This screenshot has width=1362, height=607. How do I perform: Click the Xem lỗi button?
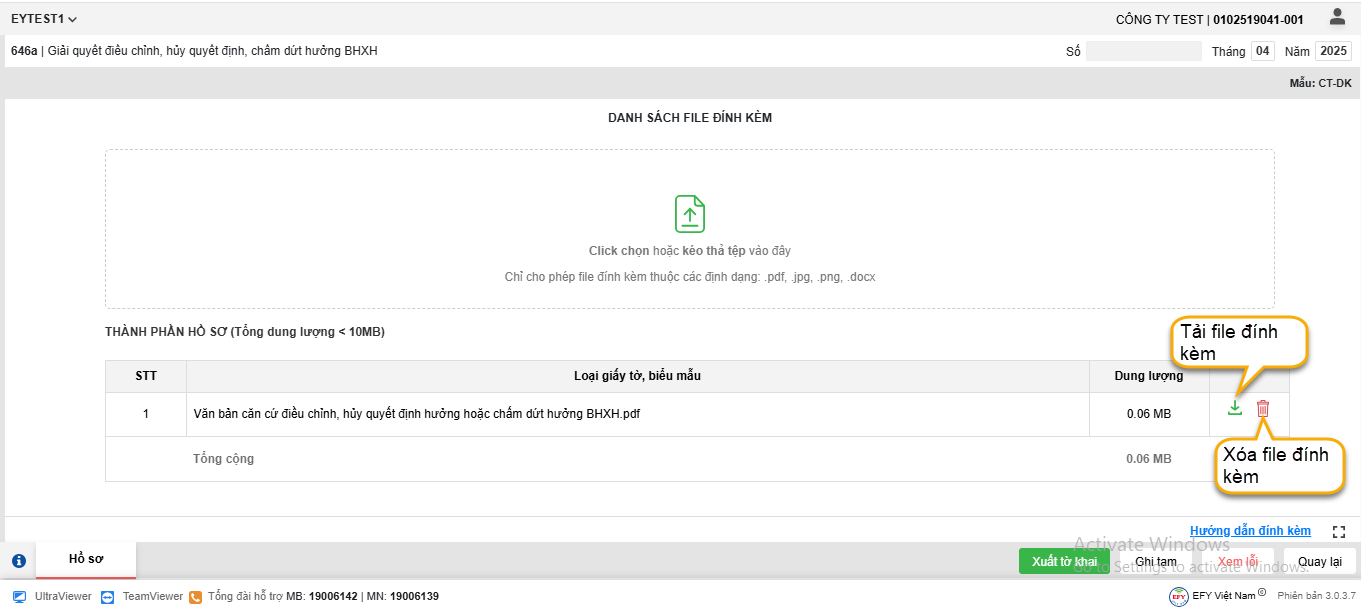(x=1237, y=562)
